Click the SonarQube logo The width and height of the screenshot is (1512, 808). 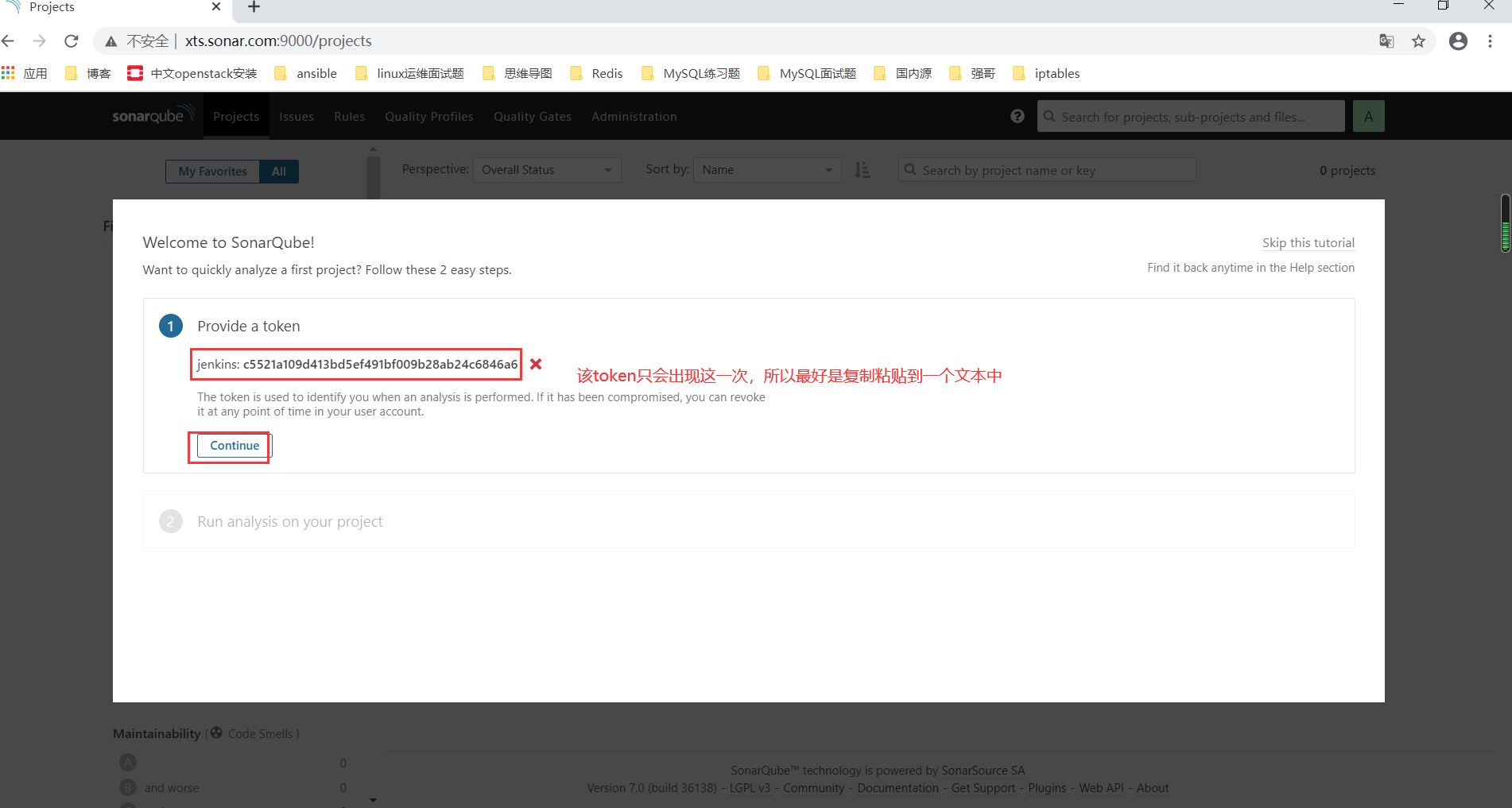(153, 115)
